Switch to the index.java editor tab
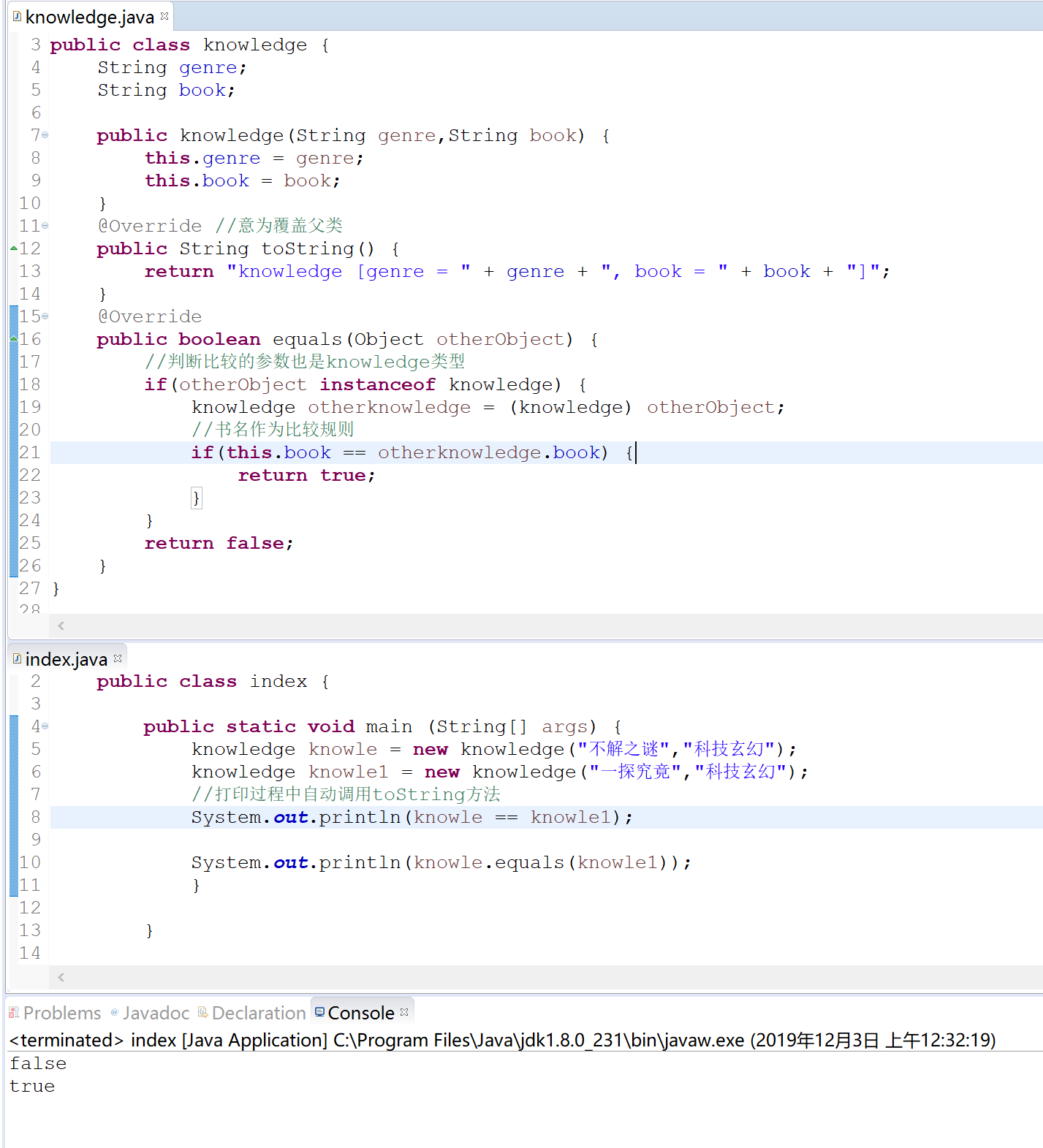This screenshot has height=1148, width=1043. [x=67, y=659]
